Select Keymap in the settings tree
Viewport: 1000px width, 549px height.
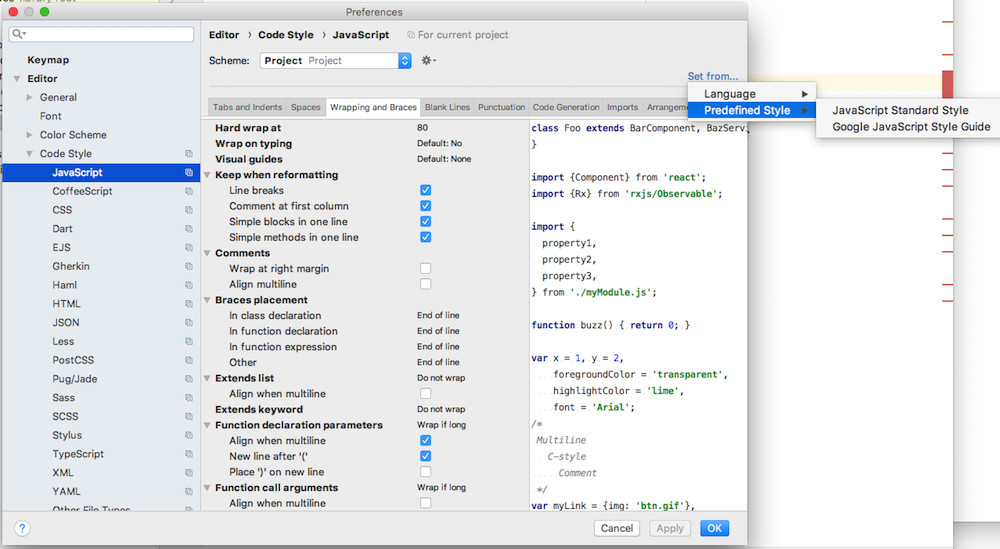tap(48, 60)
